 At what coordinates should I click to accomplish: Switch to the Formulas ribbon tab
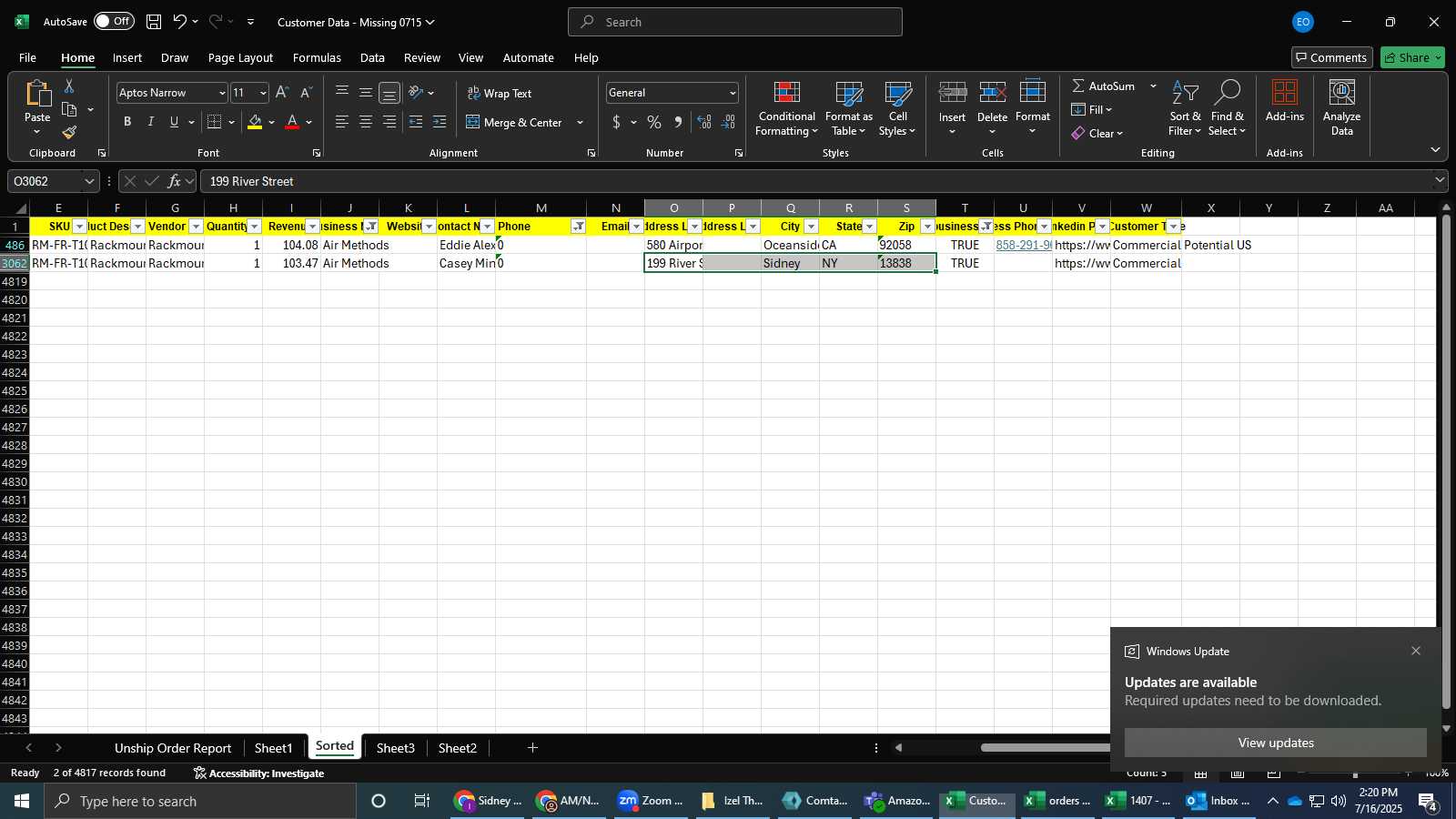[317, 57]
